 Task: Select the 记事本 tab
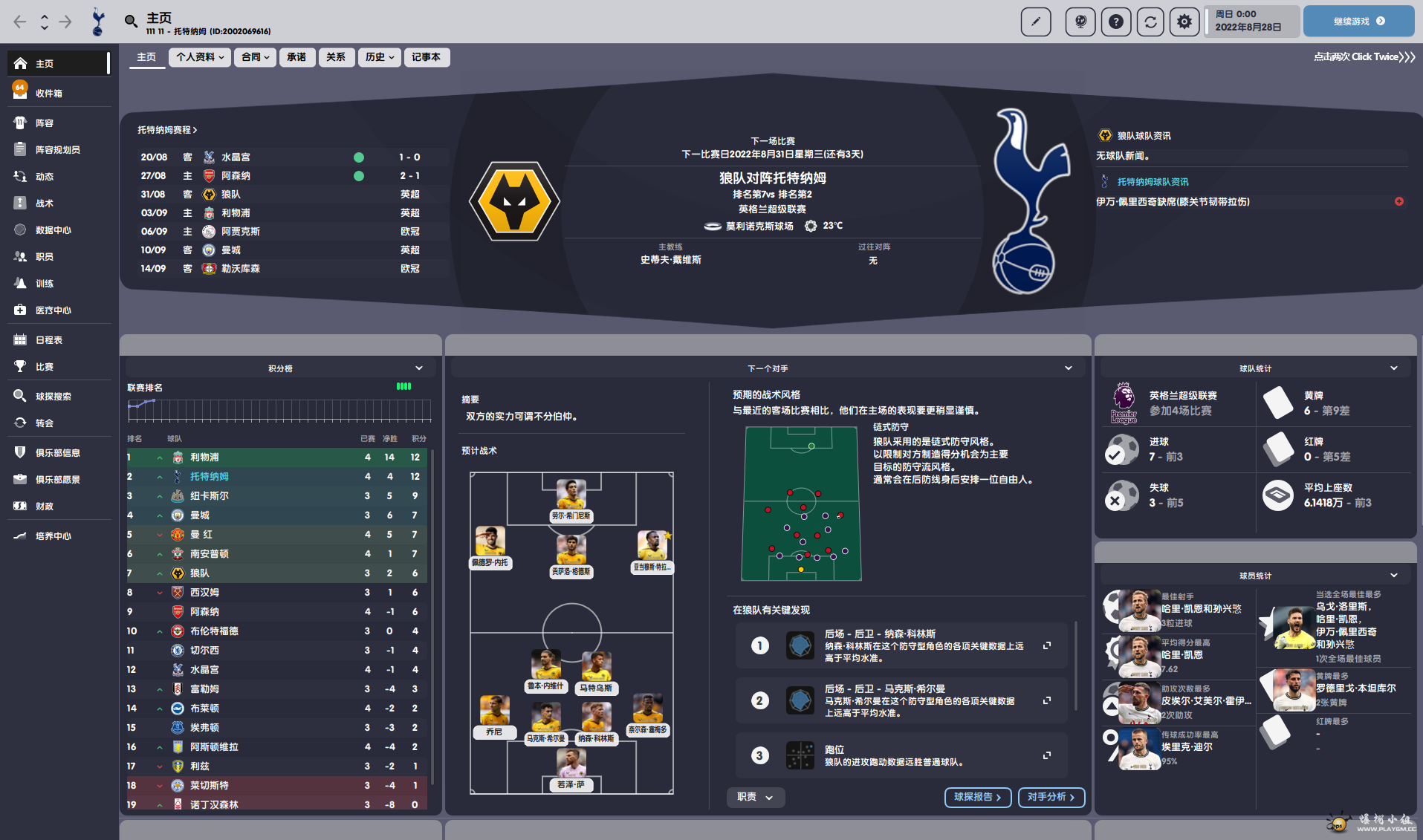[x=427, y=57]
